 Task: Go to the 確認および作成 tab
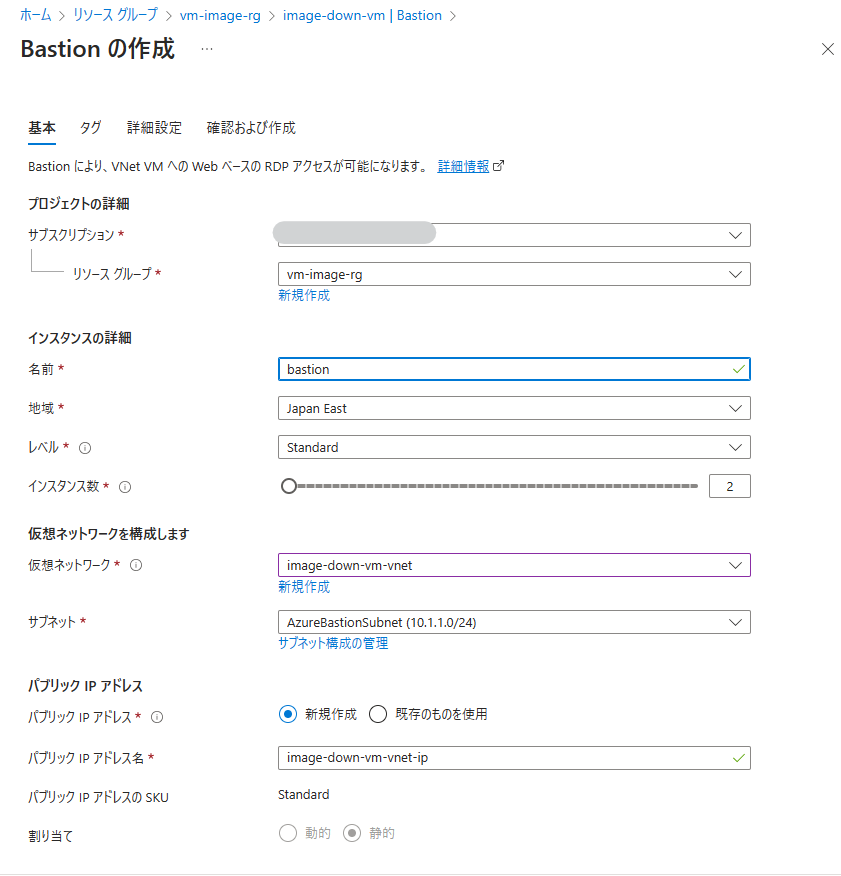point(251,128)
